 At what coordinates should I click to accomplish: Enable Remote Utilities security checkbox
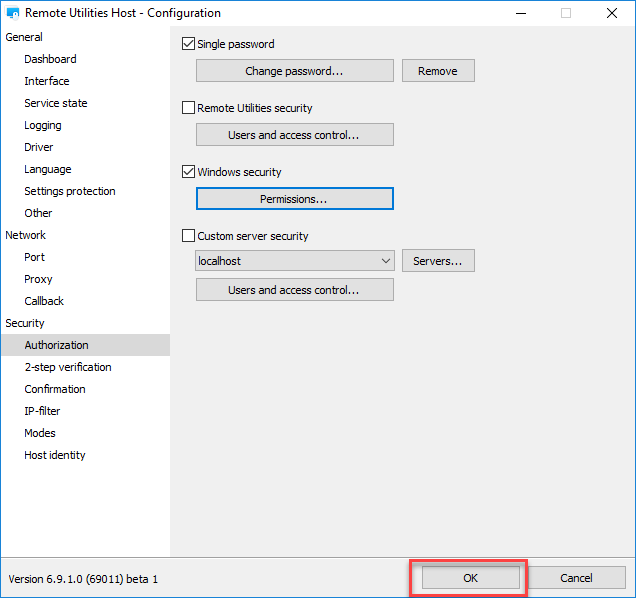(188, 108)
